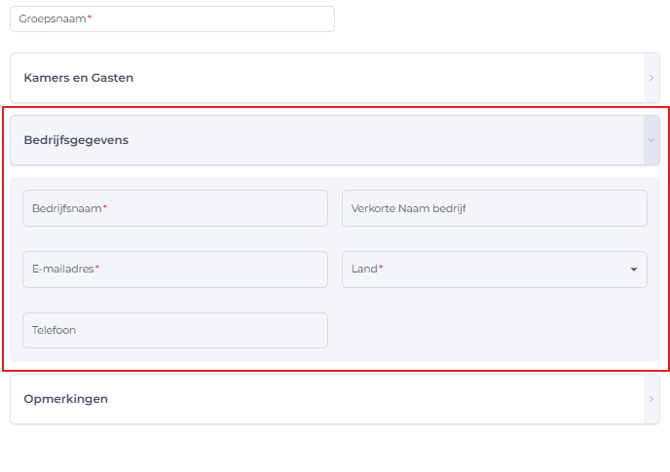This screenshot has height=472, width=670.
Task: Collapse Bedrijfsgegevens using its down chevron
Action: coord(651,140)
